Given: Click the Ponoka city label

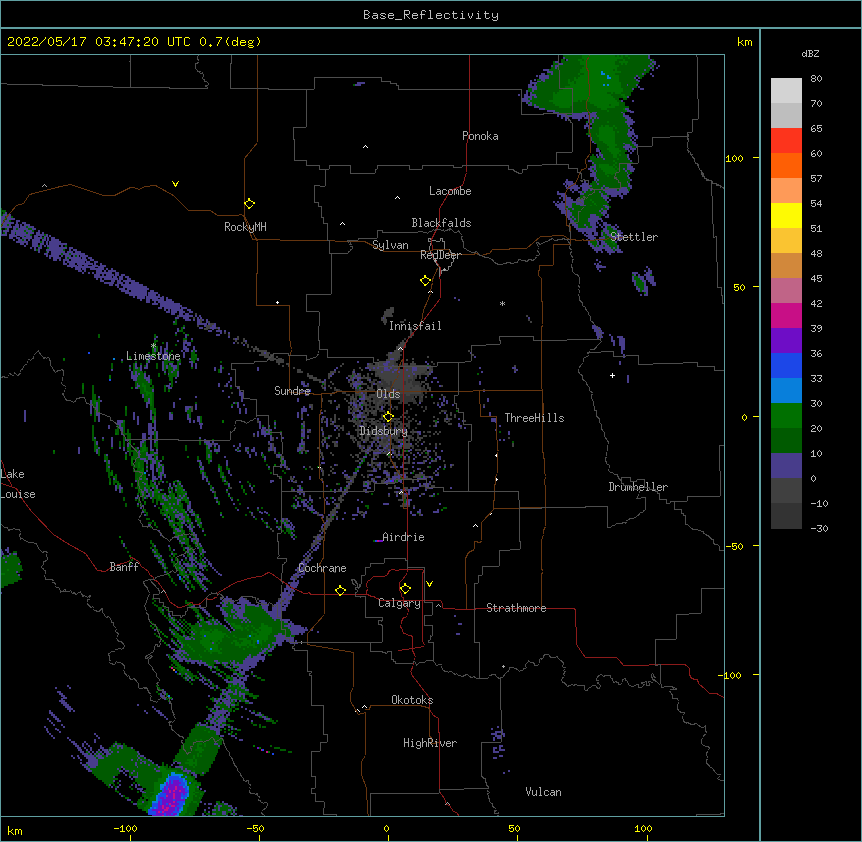Looking at the screenshot, I should (480, 136).
